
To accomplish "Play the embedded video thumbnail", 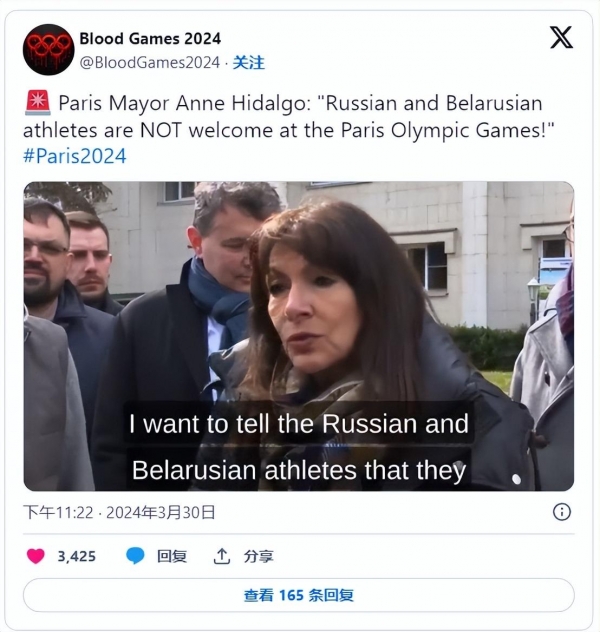I will tap(299, 336).
